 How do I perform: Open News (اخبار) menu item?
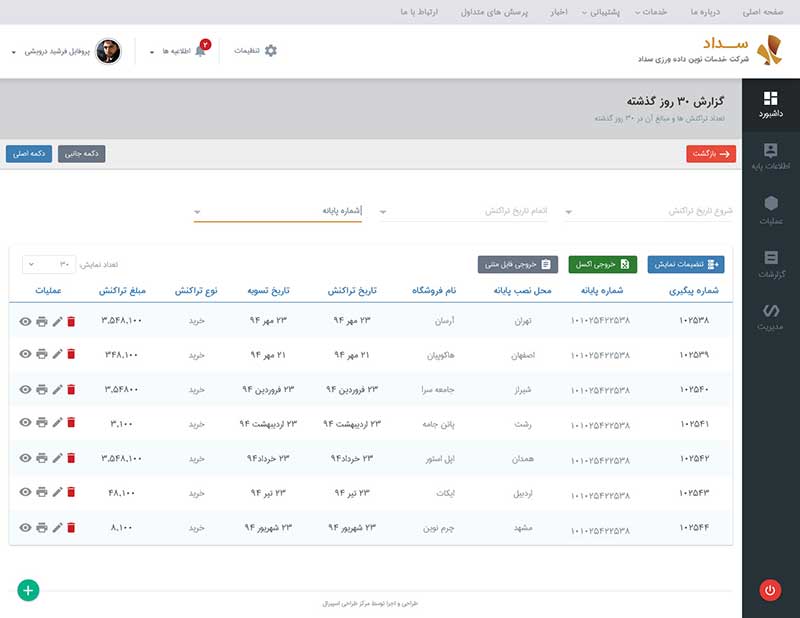click(x=559, y=12)
